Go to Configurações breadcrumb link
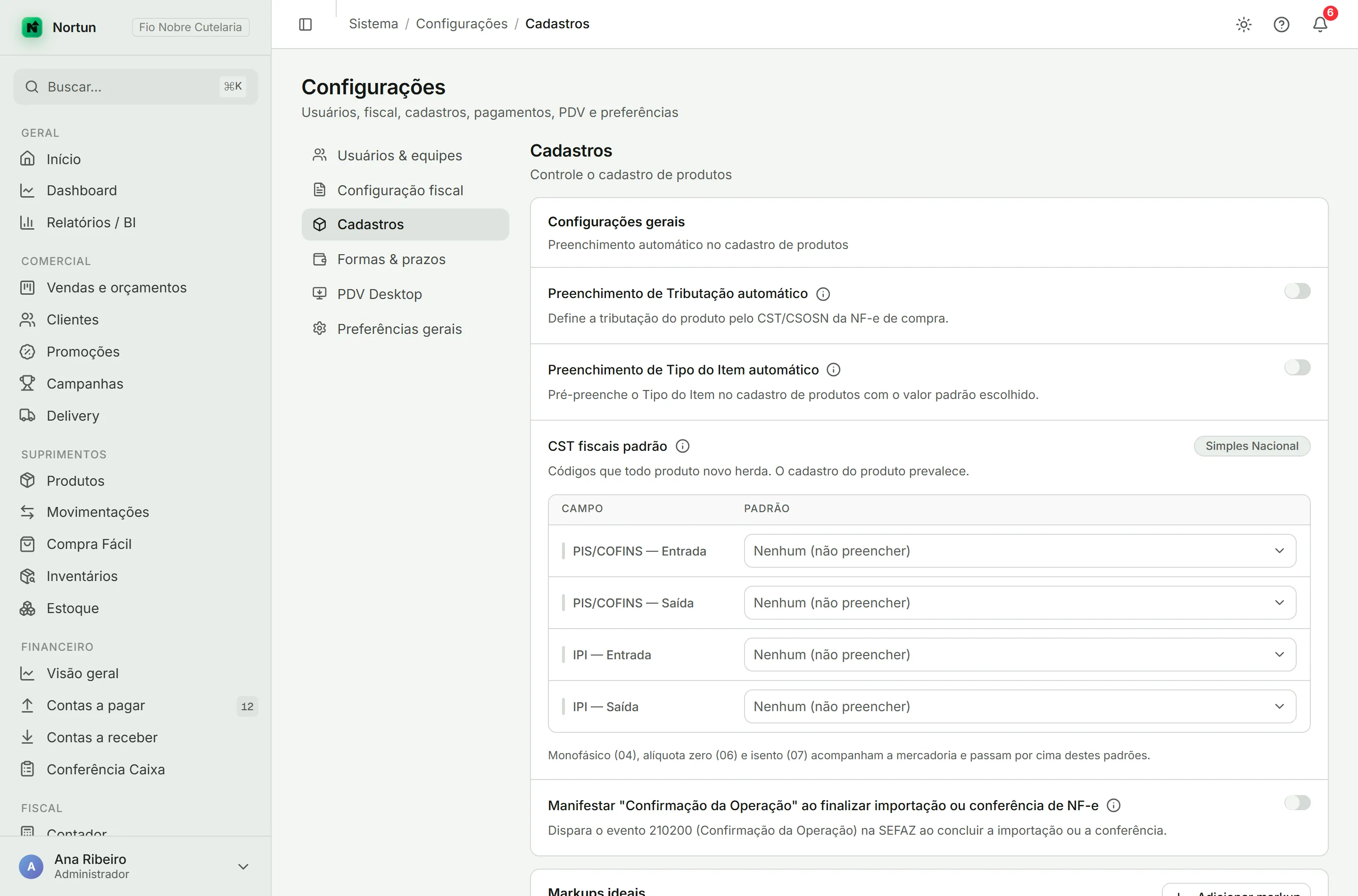The height and width of the screenshot is (896, 1358). click(x=462, y=24)
